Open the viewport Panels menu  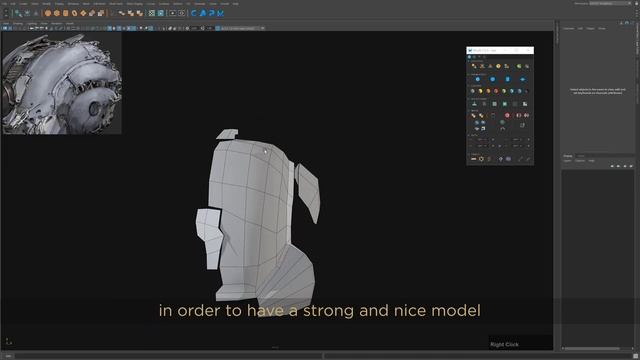tap(70, 24)
